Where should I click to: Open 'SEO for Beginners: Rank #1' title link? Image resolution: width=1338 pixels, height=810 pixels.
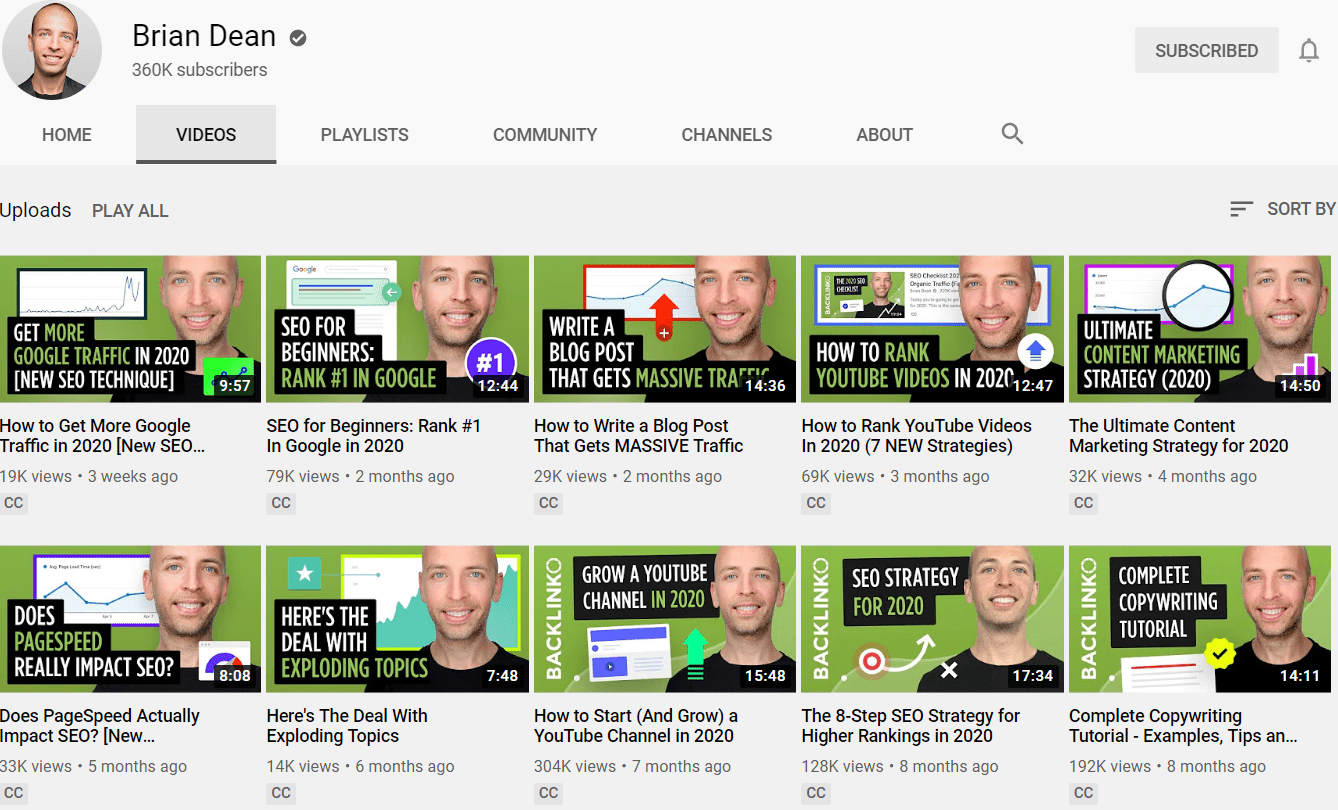(374, 436)
